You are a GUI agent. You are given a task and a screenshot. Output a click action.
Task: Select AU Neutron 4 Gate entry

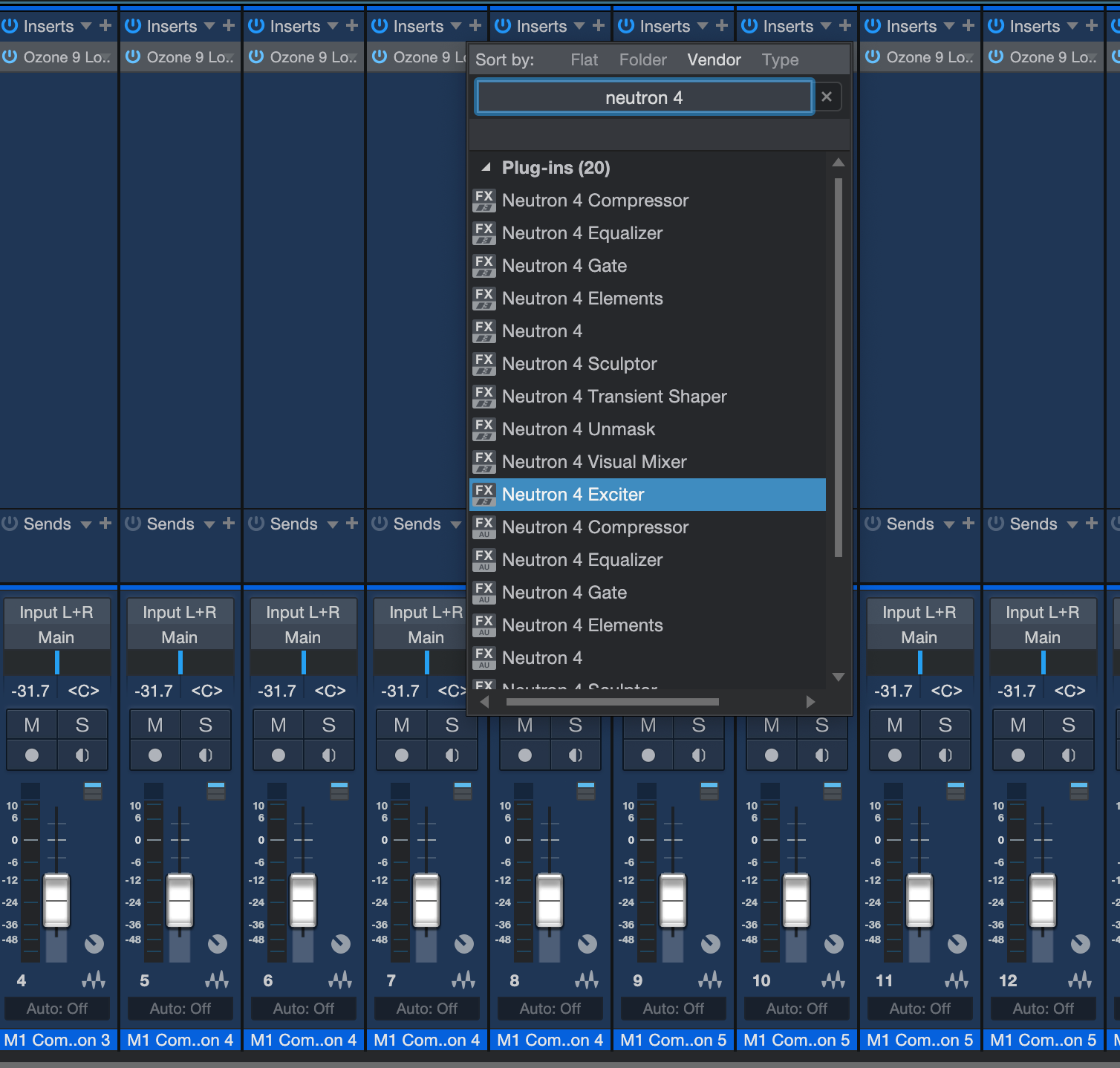pos(648,593)
